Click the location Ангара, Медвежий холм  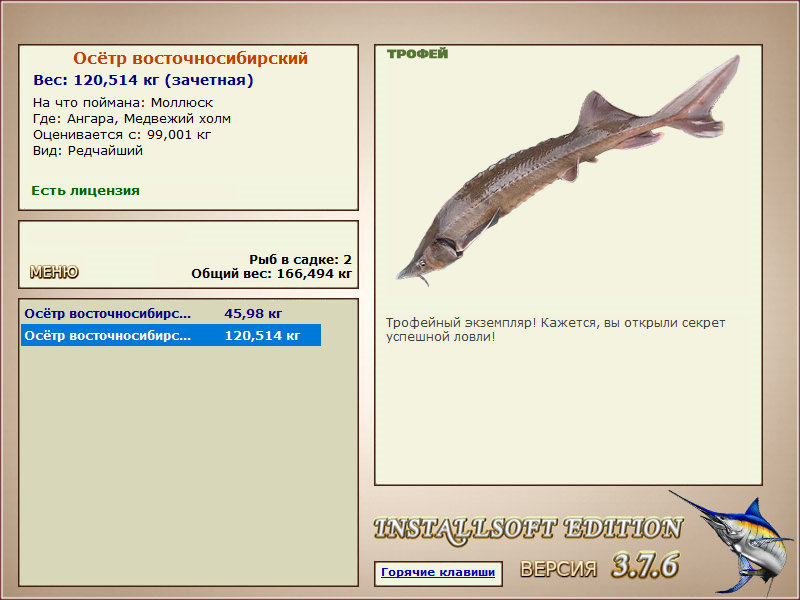point(149,119)
